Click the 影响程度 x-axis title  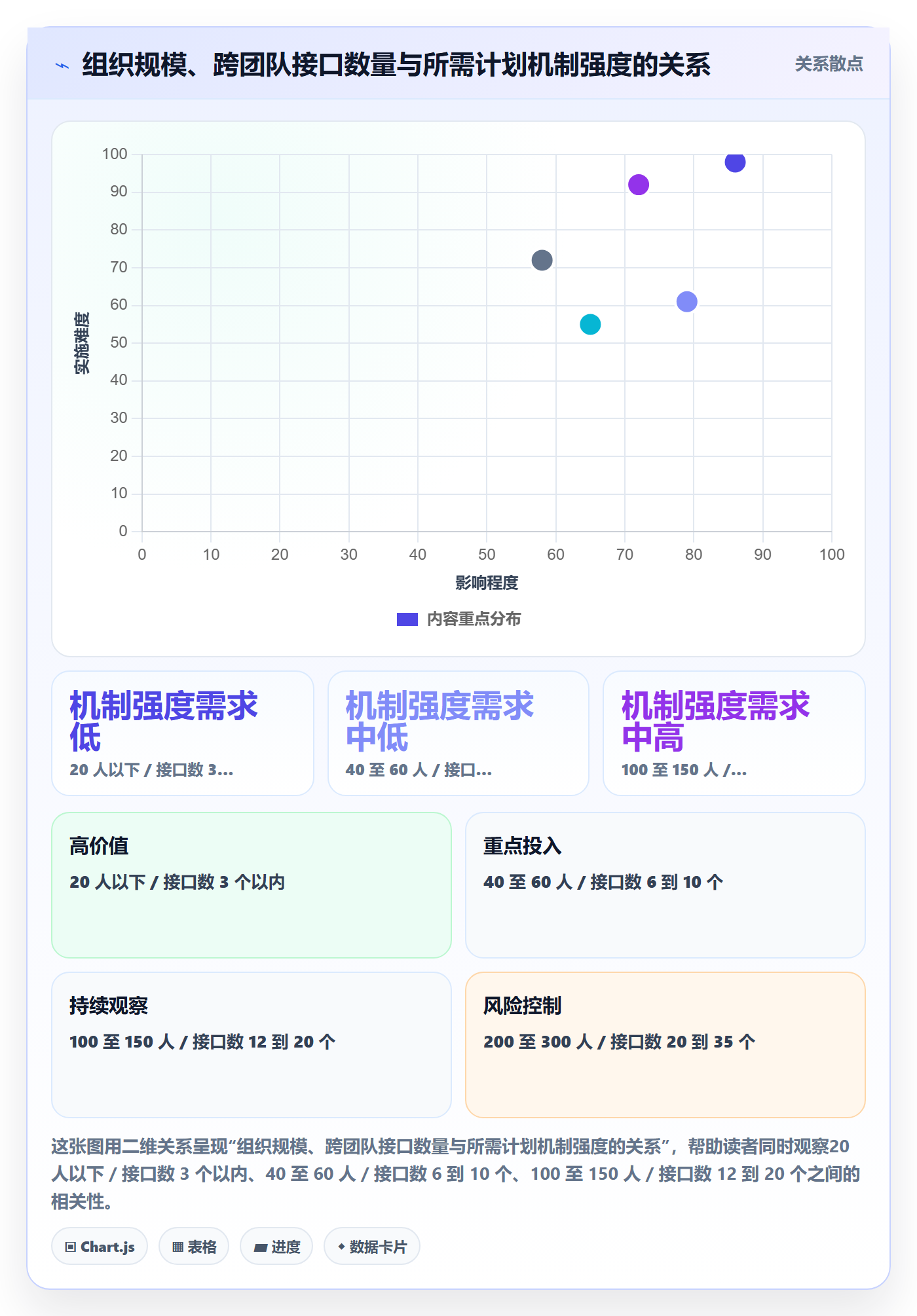point(487,583)
